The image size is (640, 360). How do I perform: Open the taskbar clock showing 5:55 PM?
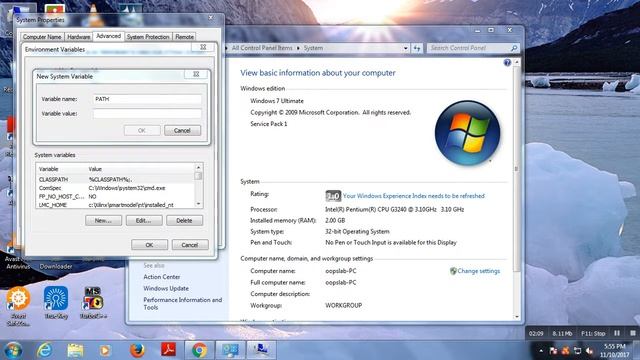(x=614, y=351)
